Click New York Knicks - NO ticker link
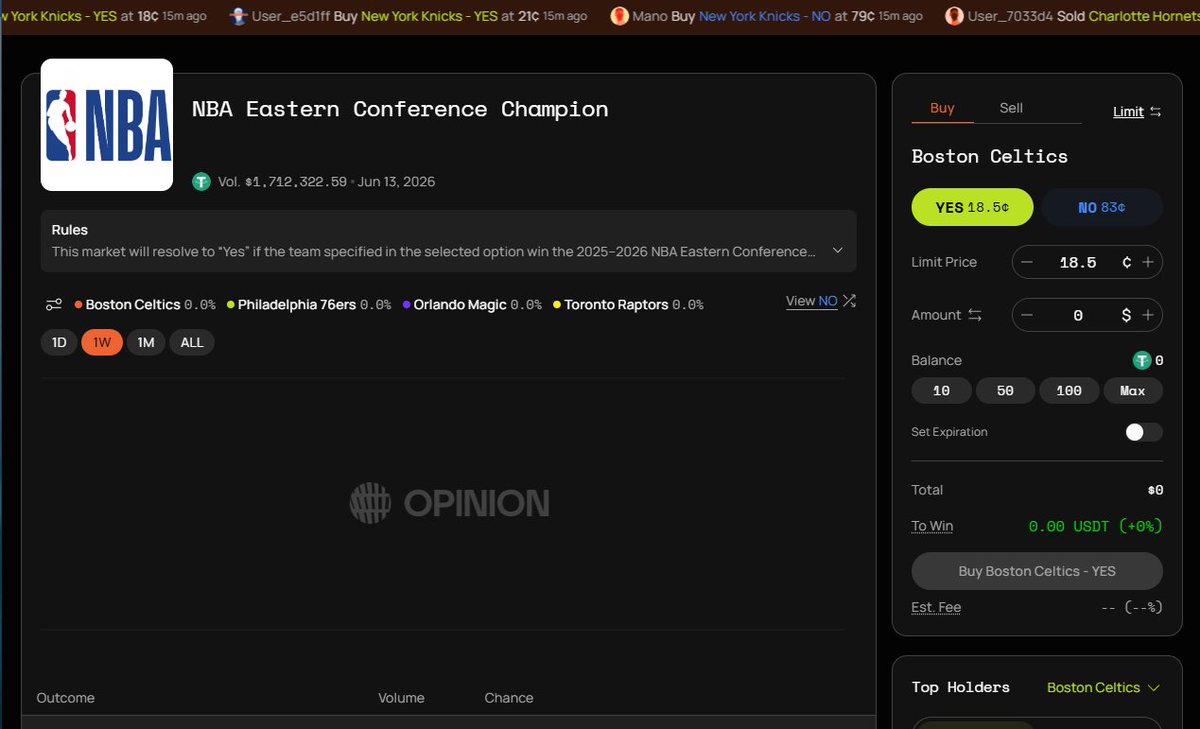The height and width of the screenshot is (729, 1200). 765,17
